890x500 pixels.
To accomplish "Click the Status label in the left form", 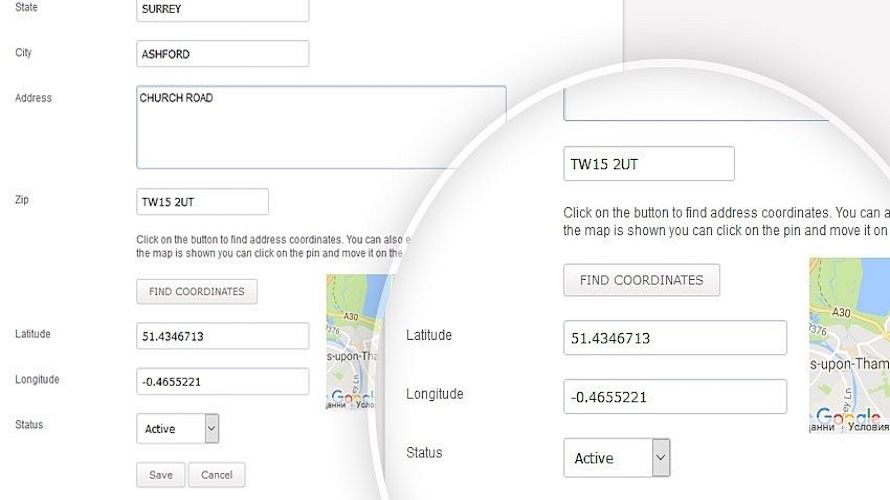I will tap(29, 425).
